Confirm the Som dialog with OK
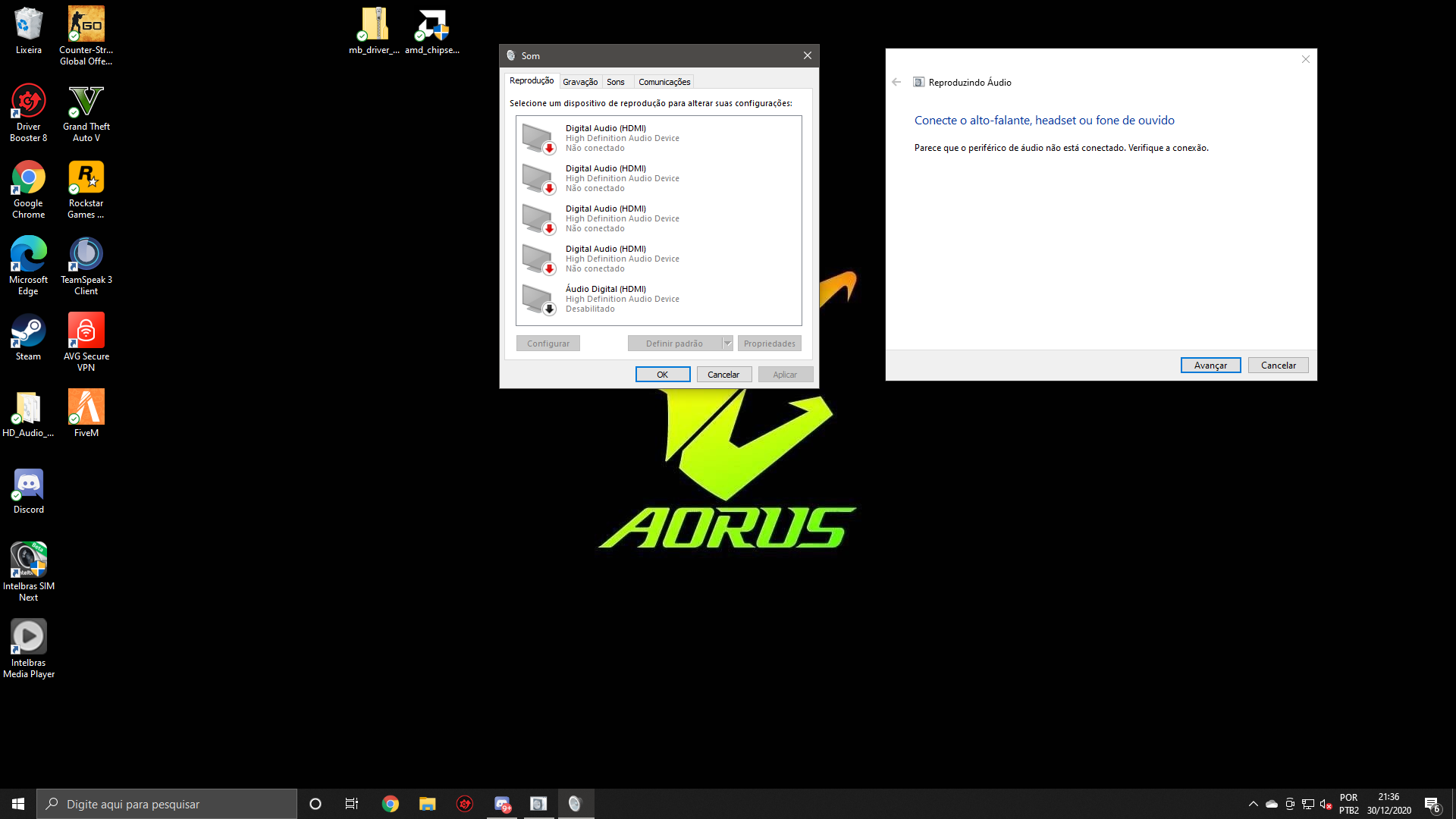1456x819 pixels. 663,375
